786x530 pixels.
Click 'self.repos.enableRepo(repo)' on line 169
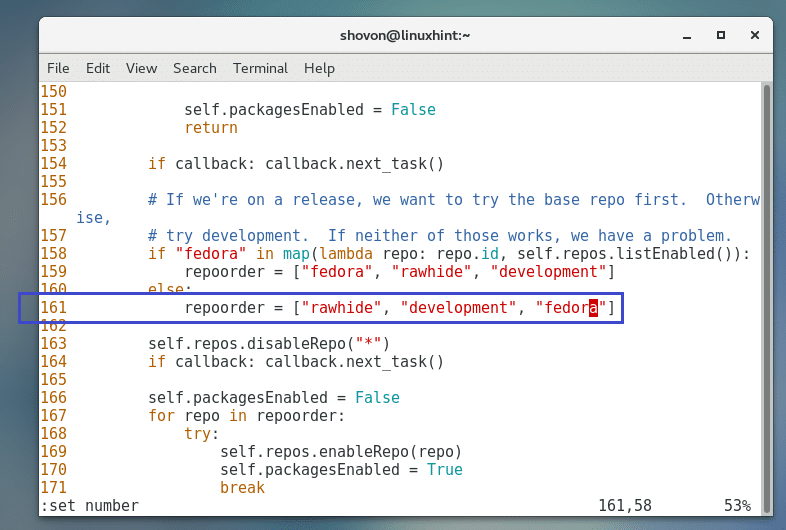tap(341, 452)
